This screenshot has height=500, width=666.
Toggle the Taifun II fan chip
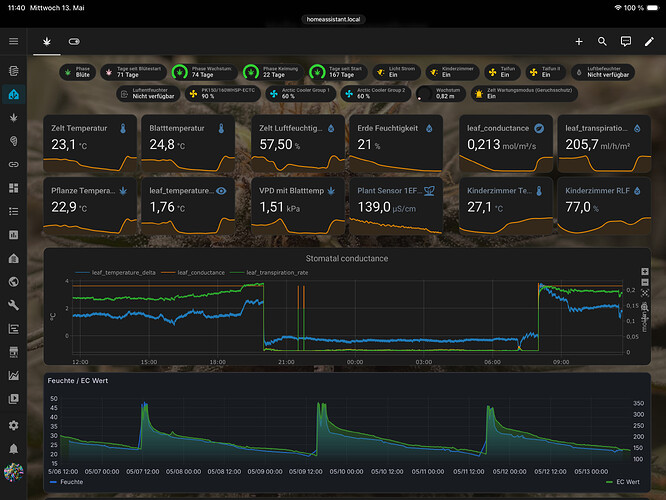tap(546, 72)
